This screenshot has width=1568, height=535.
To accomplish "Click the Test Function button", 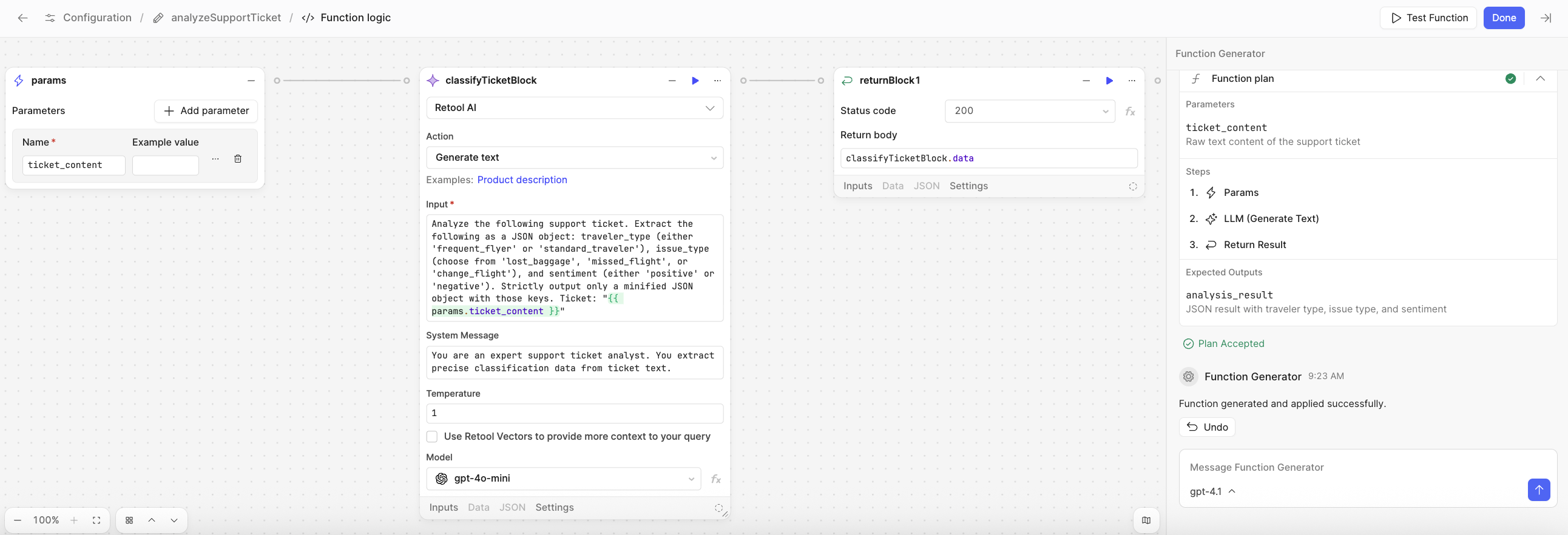I will click(x=1428, y=18).
